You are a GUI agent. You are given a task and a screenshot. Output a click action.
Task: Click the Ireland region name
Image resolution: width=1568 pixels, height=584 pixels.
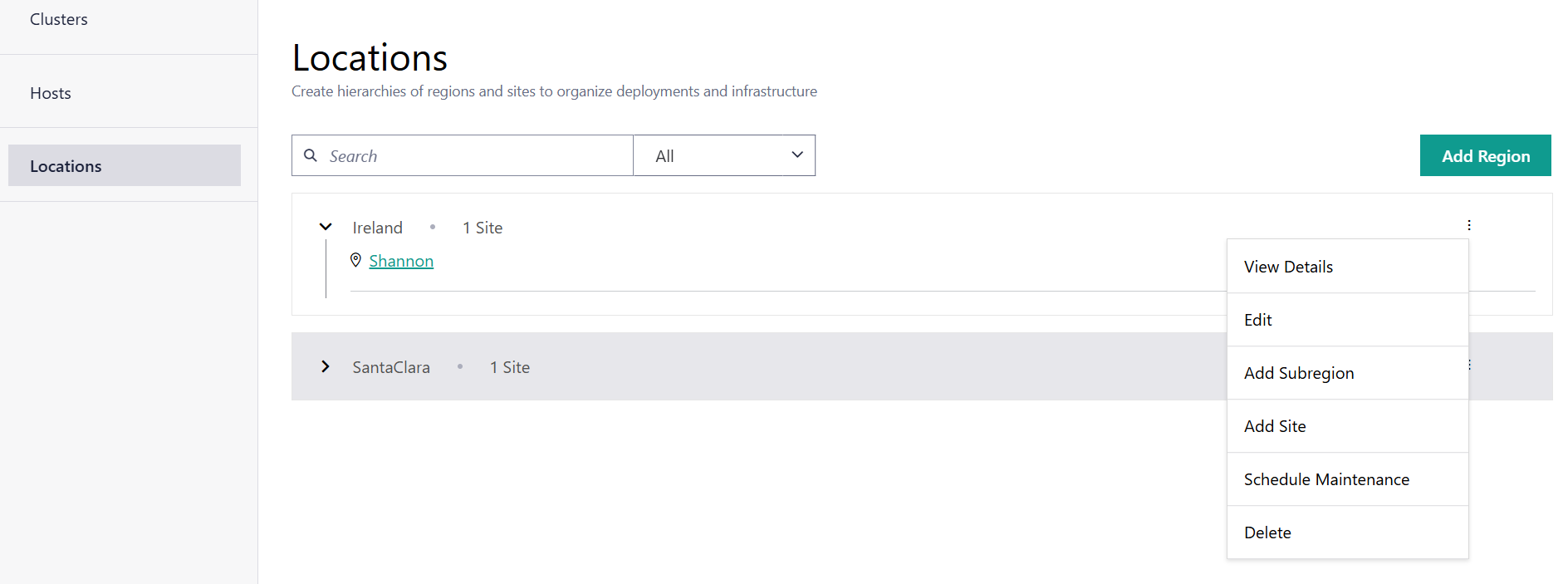(x=377, y=228)
